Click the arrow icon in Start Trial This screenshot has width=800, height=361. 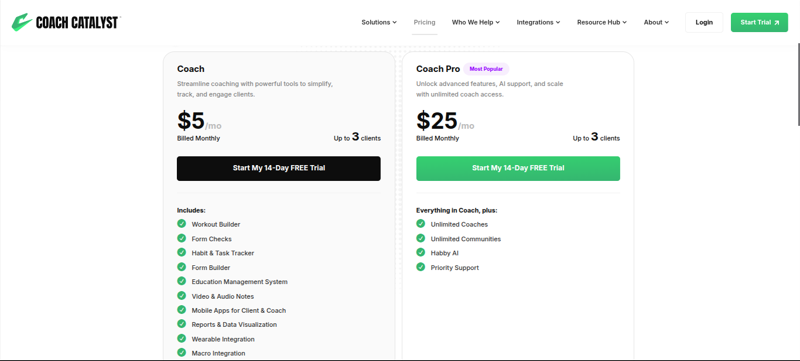[777, 22]
